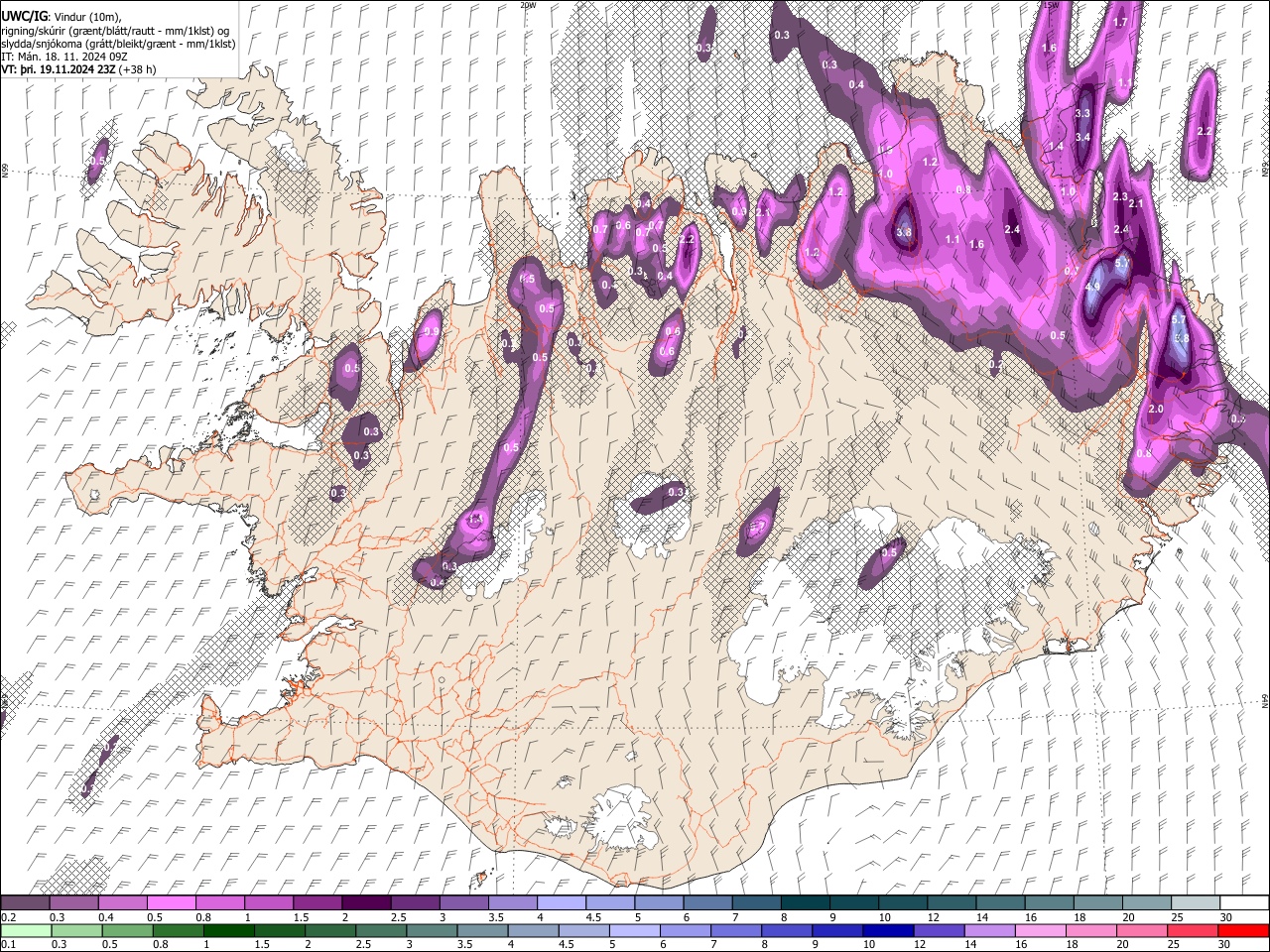Click the 5.7 snowfall value in the east
Viewport: 1270px width, 952px height.
pos(1179,319)
